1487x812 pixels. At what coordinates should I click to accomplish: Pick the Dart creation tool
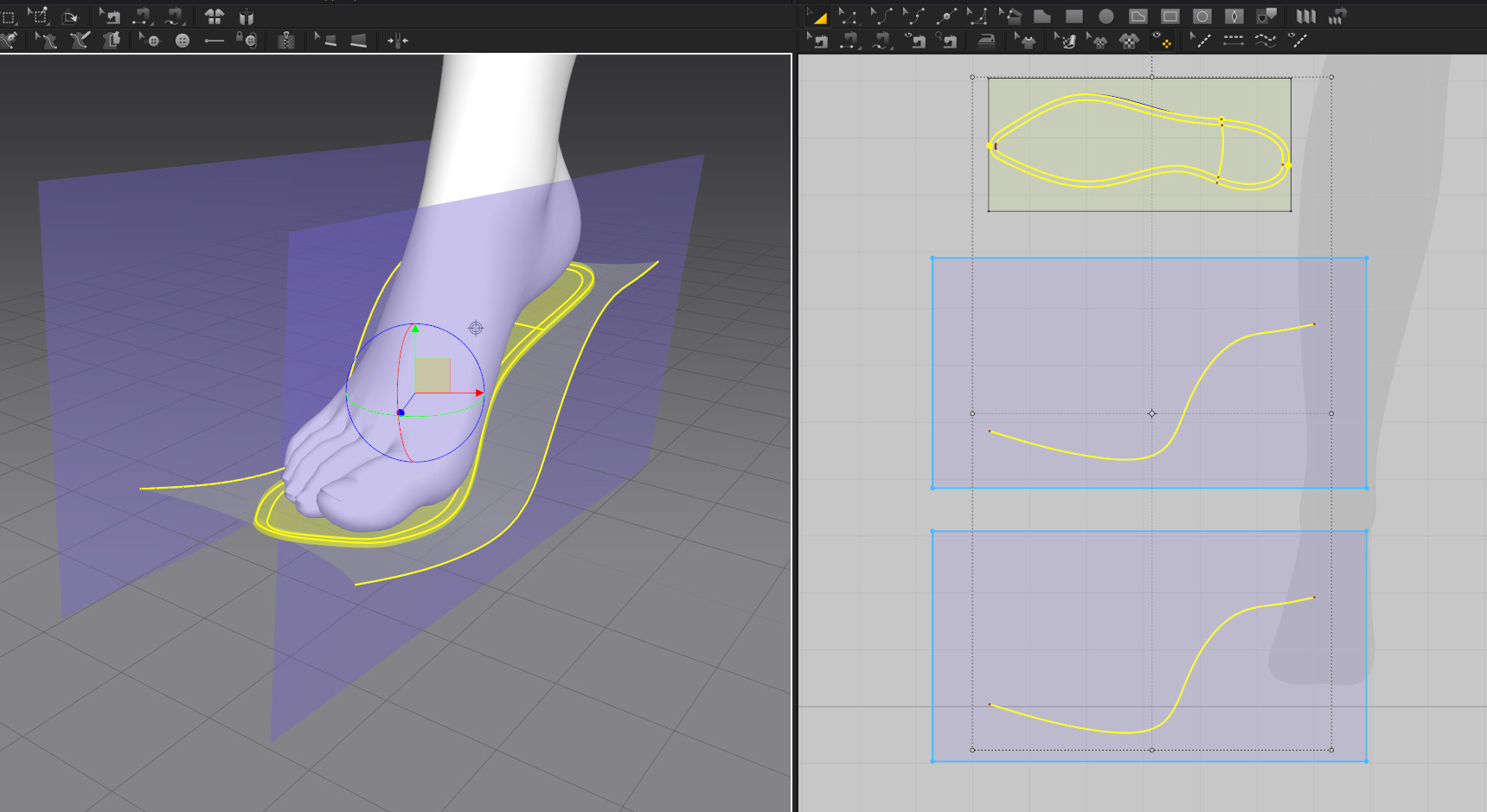point(1234,16)
